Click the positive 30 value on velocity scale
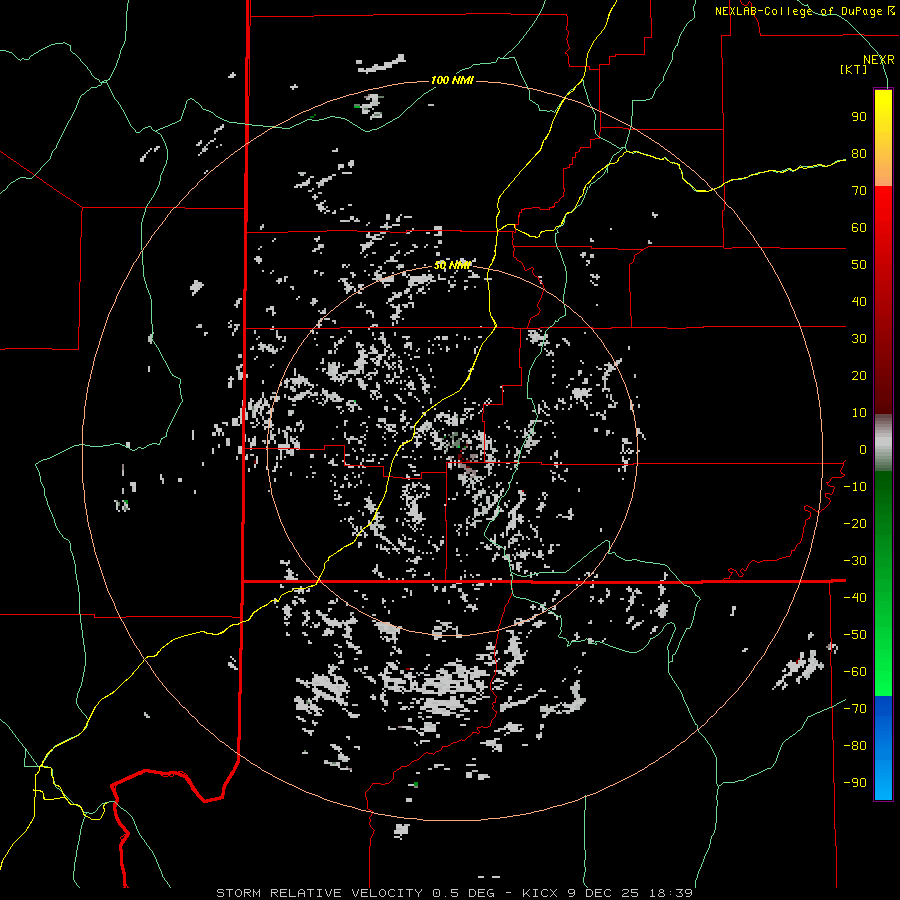900x900 pixels. 859,339
